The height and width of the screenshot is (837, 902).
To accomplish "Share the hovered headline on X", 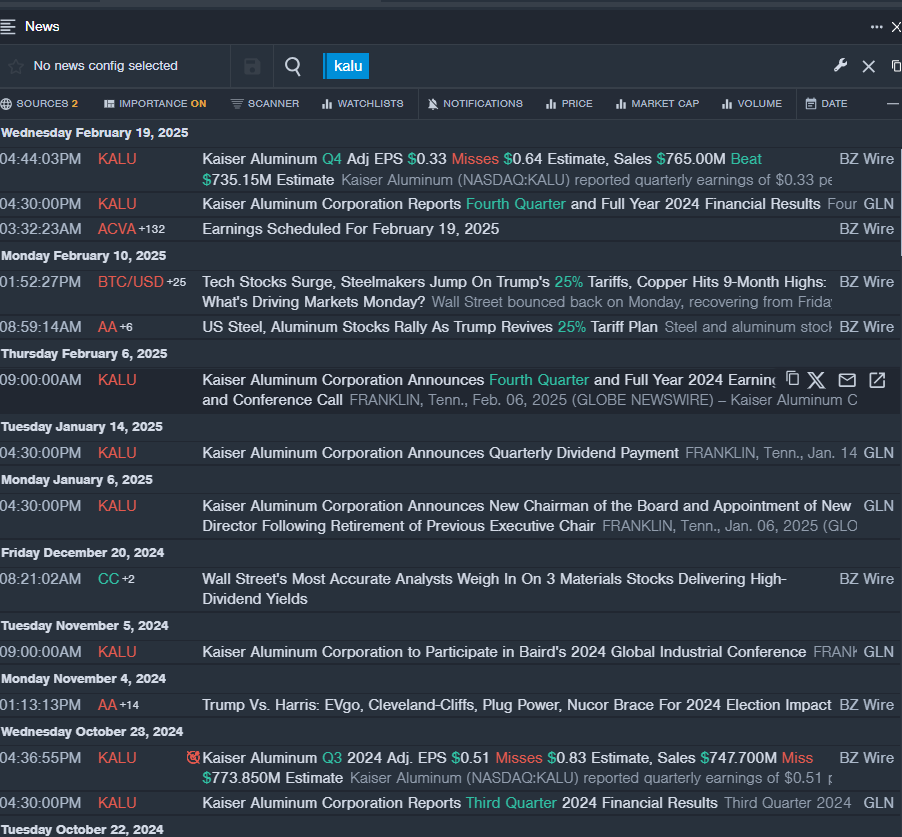I will pos(817,380).
